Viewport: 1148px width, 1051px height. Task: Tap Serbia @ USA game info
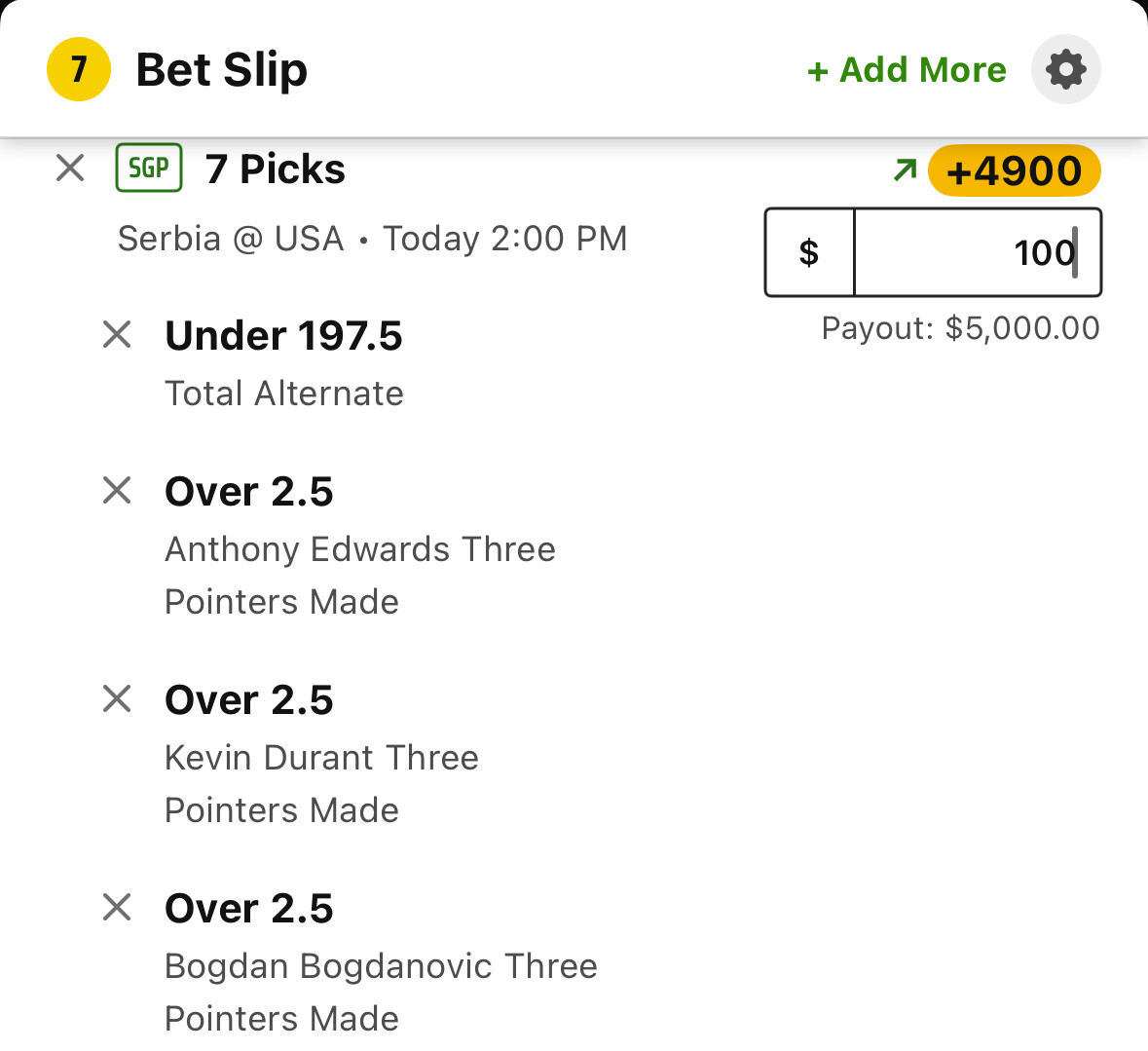[x=372, y=239]
